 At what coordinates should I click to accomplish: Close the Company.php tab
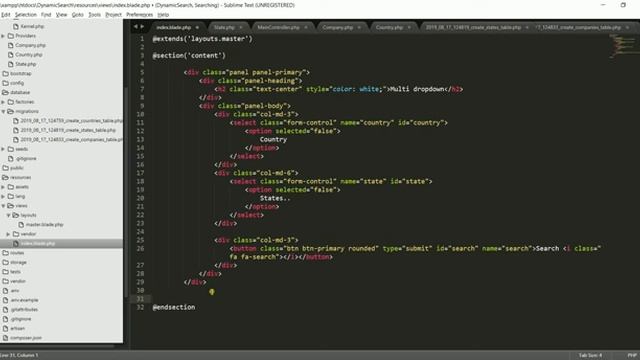point(359,27)
